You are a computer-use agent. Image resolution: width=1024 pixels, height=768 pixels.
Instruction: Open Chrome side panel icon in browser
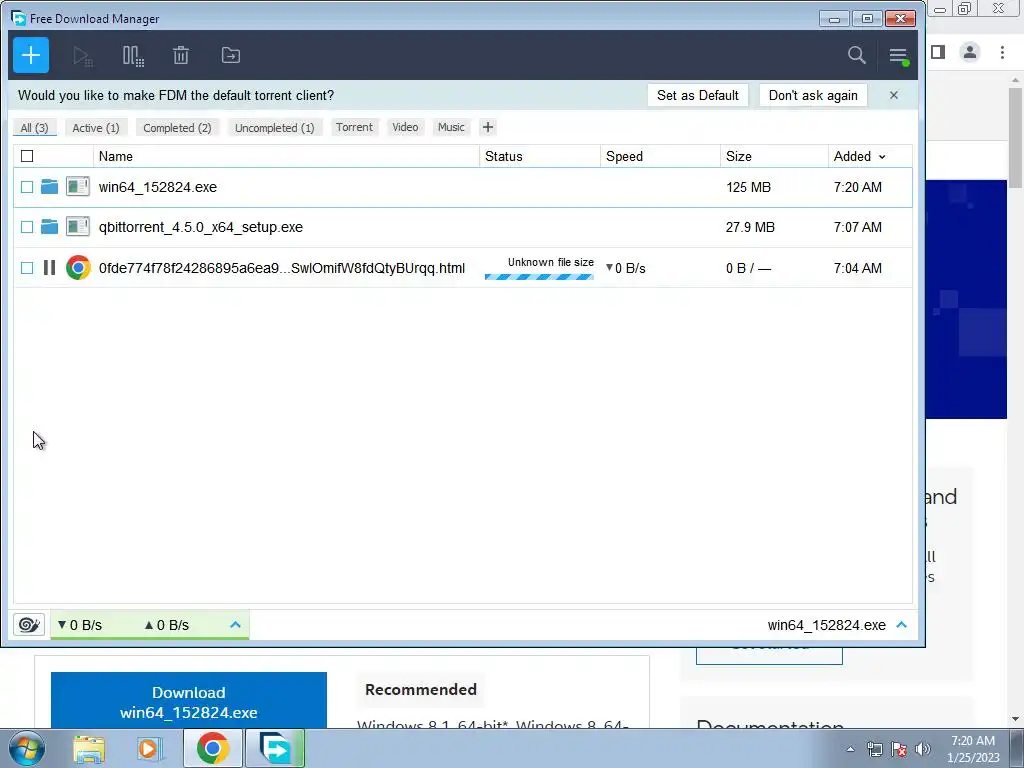pyautogui.click(x=938, y=52)
